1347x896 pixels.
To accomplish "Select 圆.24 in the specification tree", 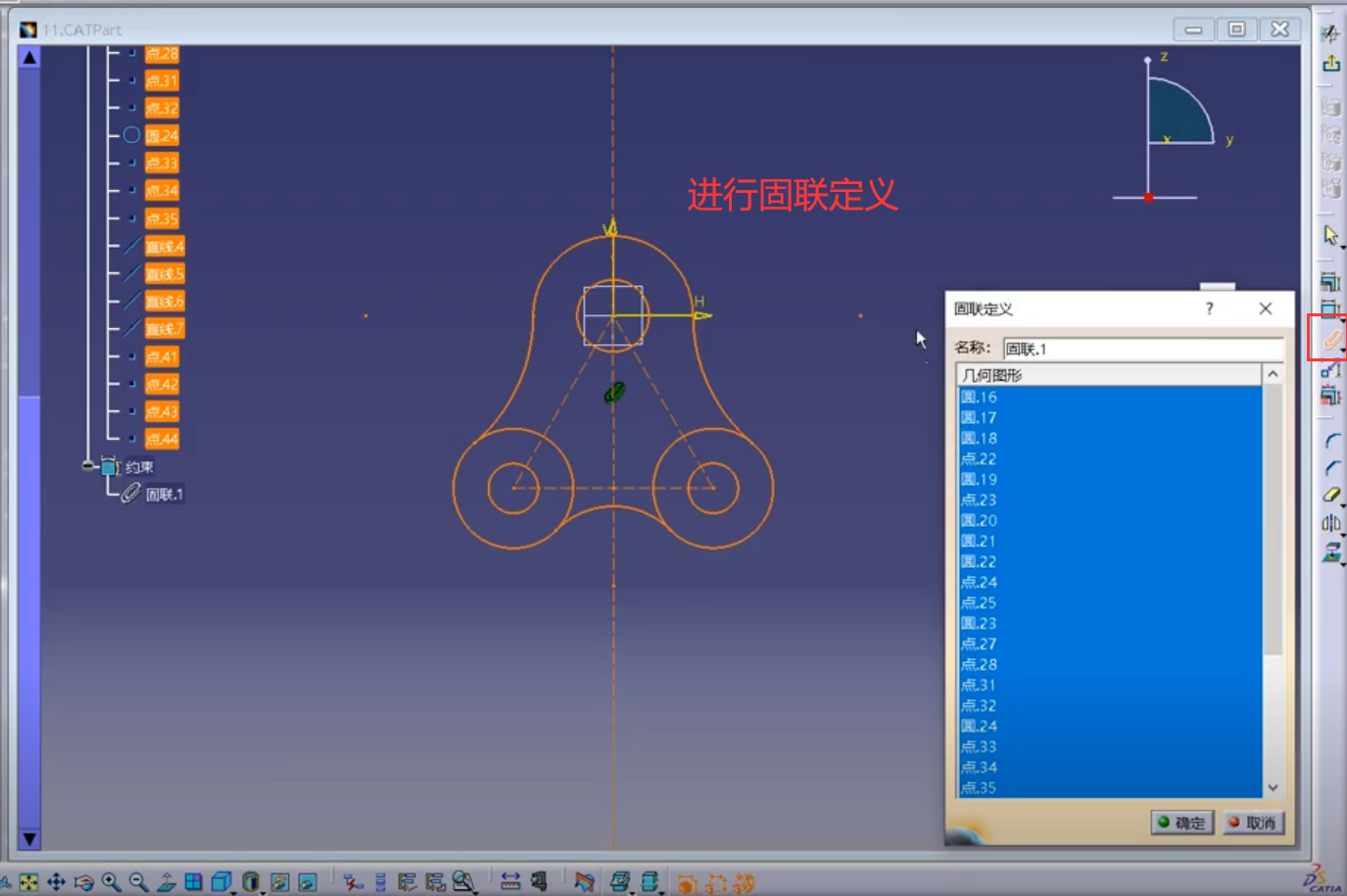I will pyautogui.click(x=162, y=136).
